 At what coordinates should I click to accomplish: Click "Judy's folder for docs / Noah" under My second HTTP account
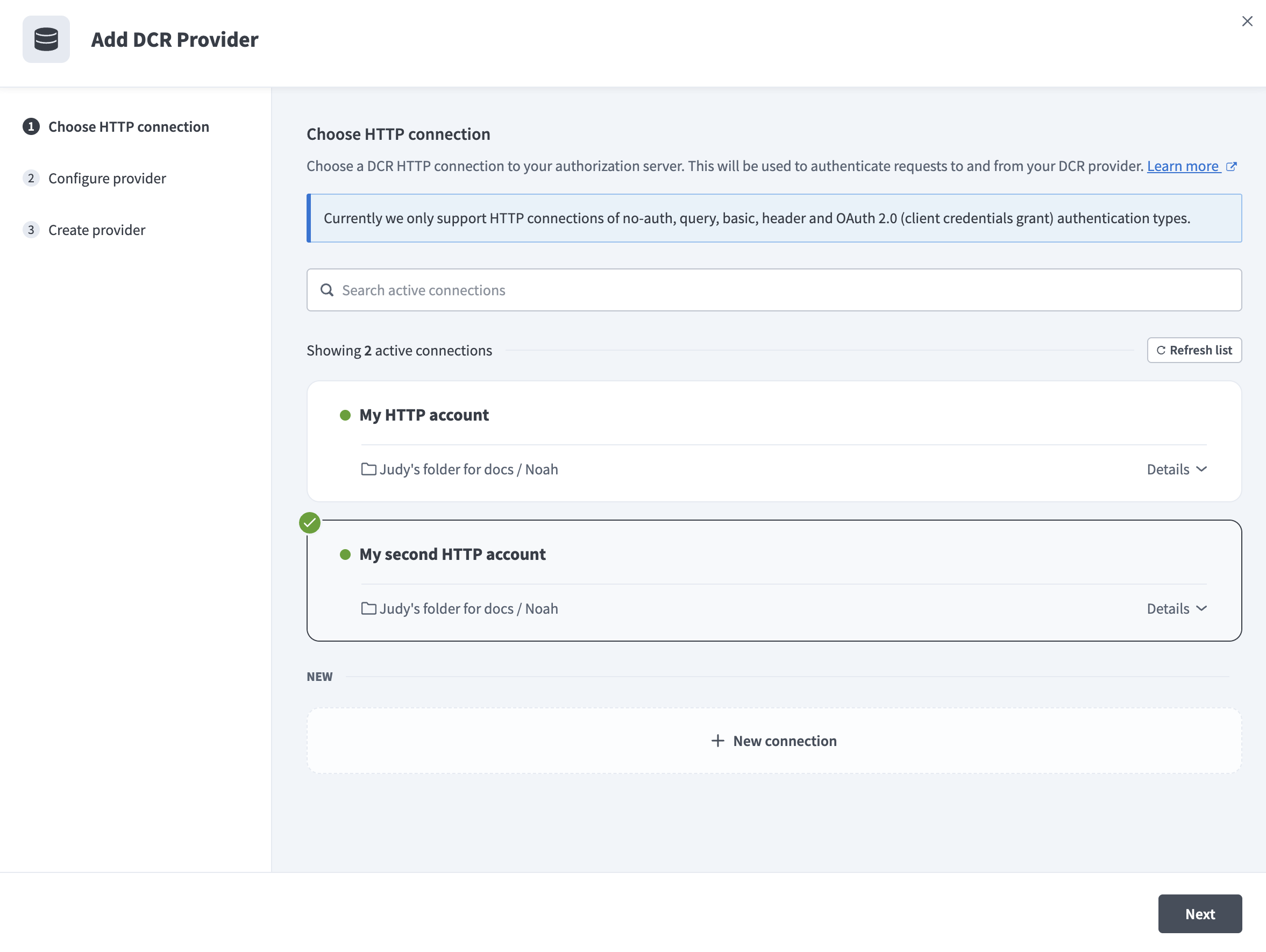[468, 608]
